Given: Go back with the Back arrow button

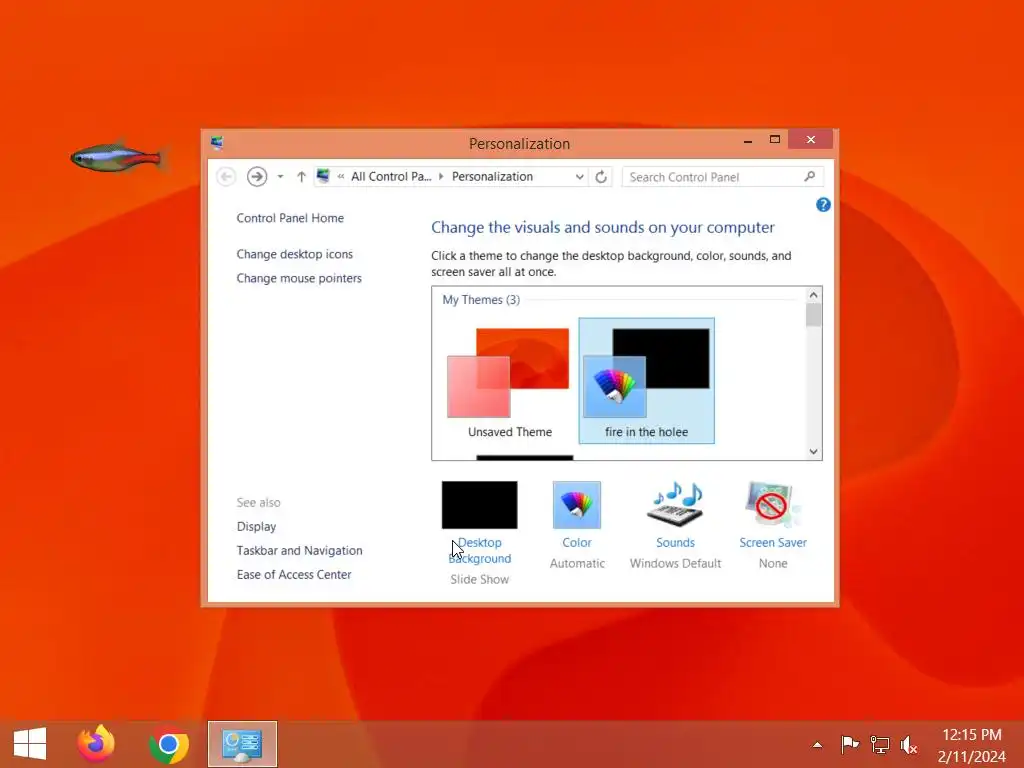Looking at the screenshot, I should 226,176.
